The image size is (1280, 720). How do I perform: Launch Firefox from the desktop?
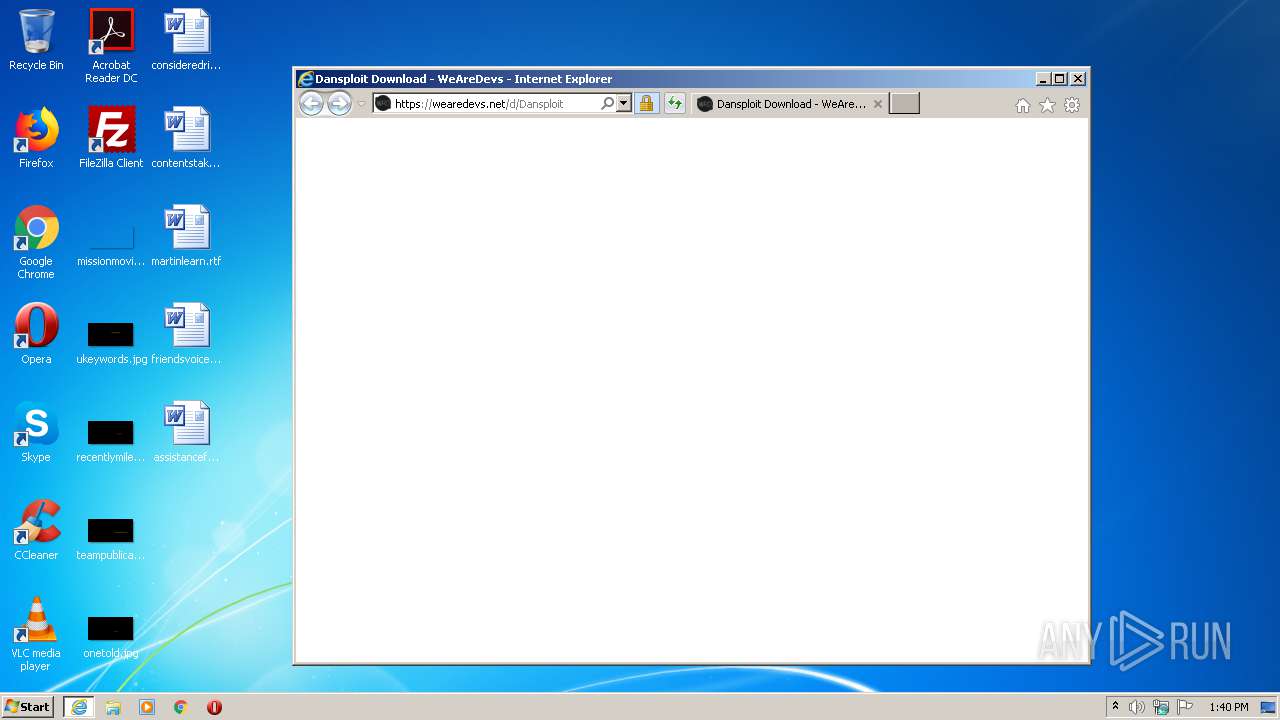[36, 138]
